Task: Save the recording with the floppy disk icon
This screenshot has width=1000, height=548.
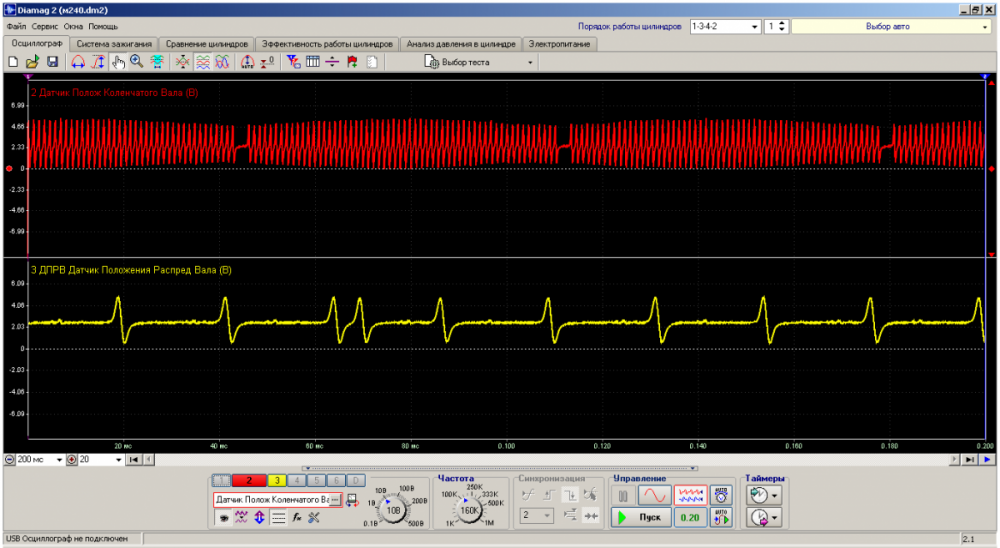Action: [x=51, y=62]
